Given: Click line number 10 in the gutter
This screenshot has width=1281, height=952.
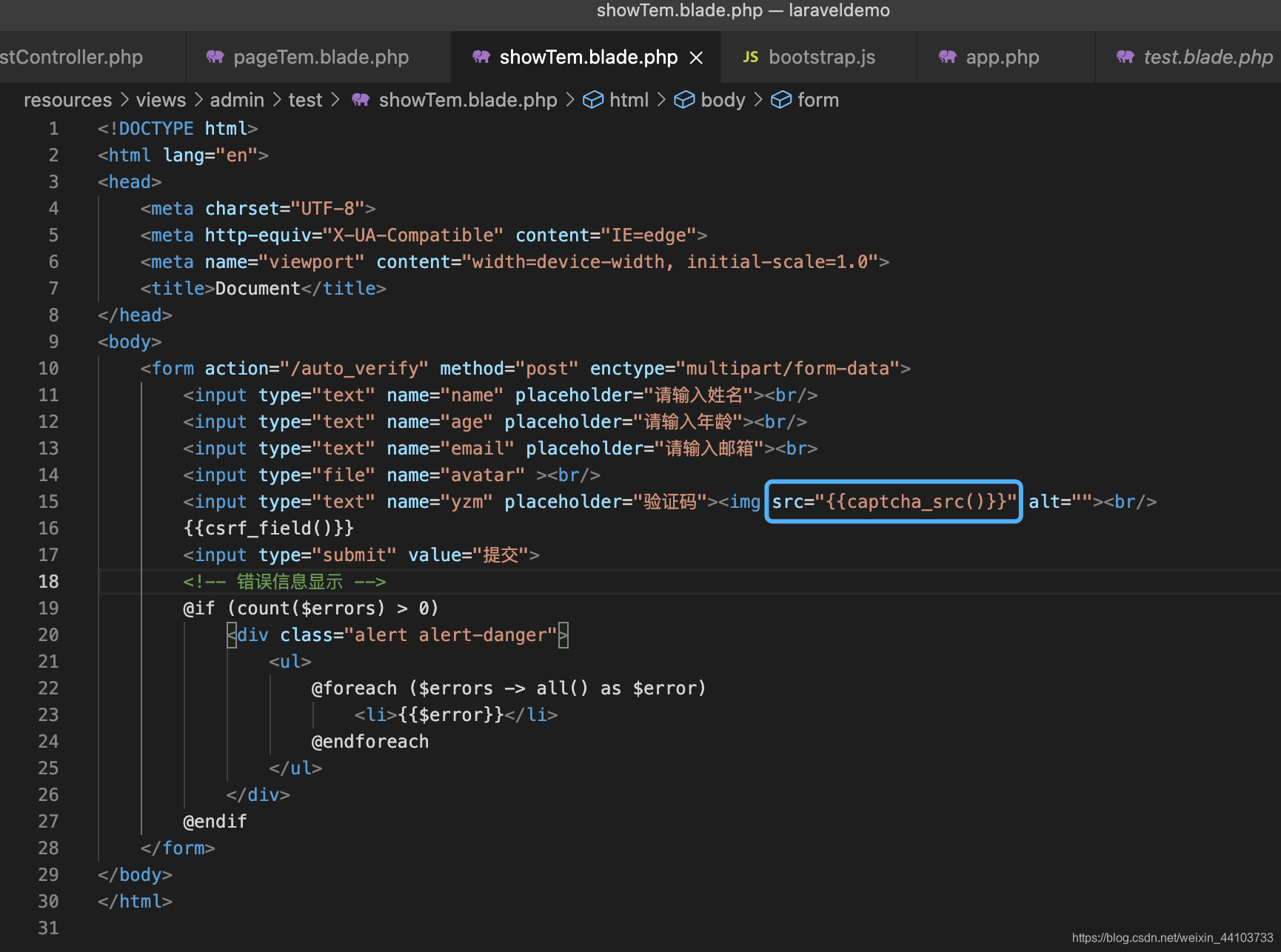Looking at the screenshot, I should pyautogui.click(x=49, y=369).
